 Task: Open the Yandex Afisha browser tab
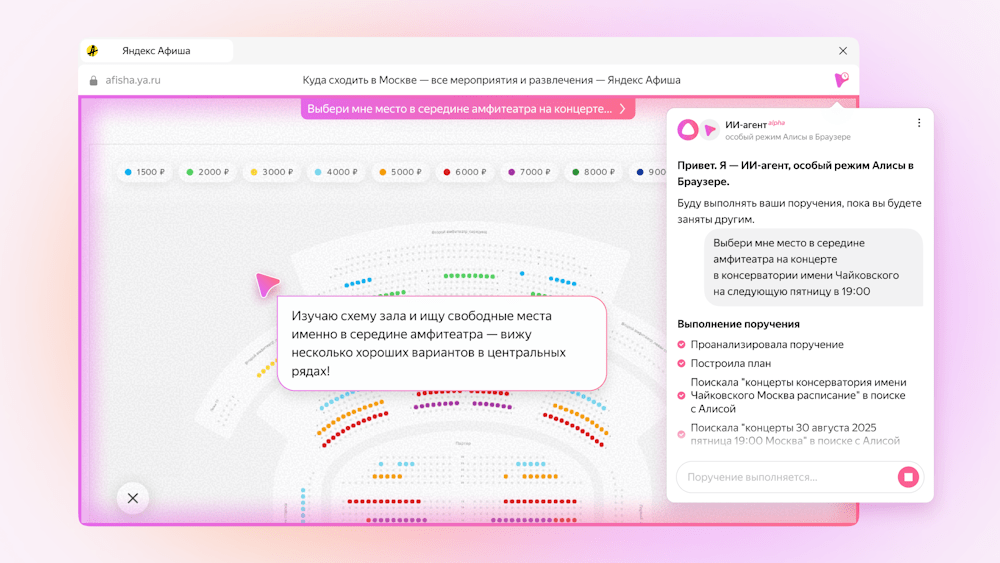[156, 51]
